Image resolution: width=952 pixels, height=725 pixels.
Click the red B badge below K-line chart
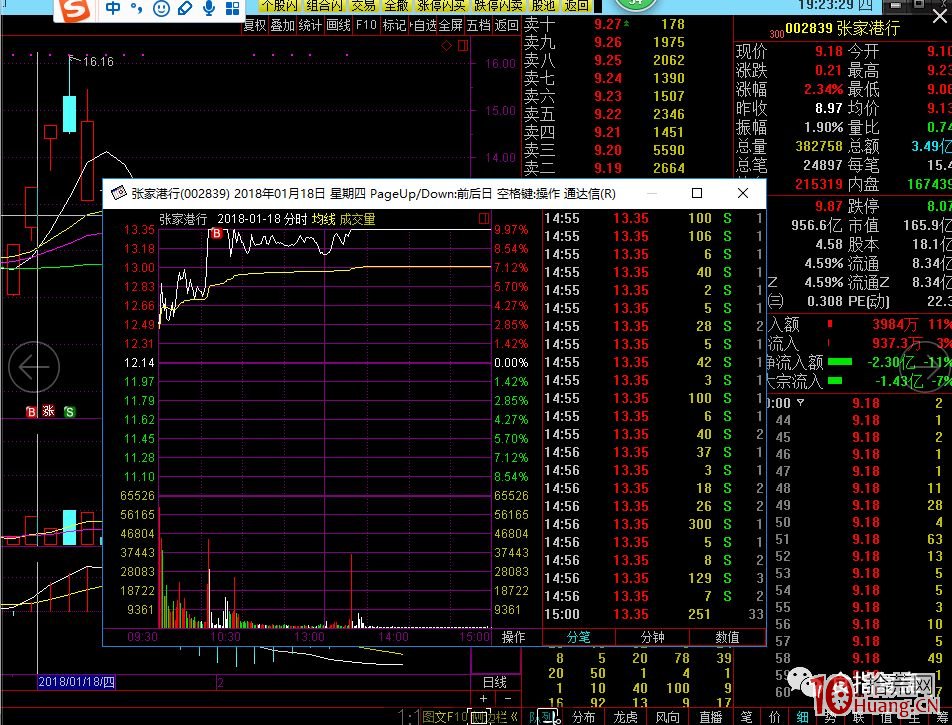point(31,412)
